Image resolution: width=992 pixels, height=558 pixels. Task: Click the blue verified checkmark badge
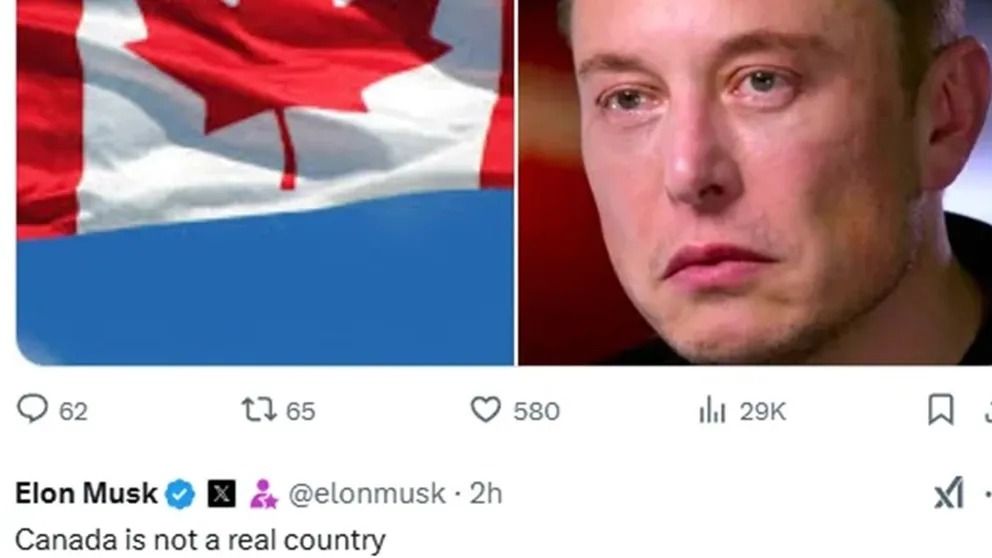(180, 494)
